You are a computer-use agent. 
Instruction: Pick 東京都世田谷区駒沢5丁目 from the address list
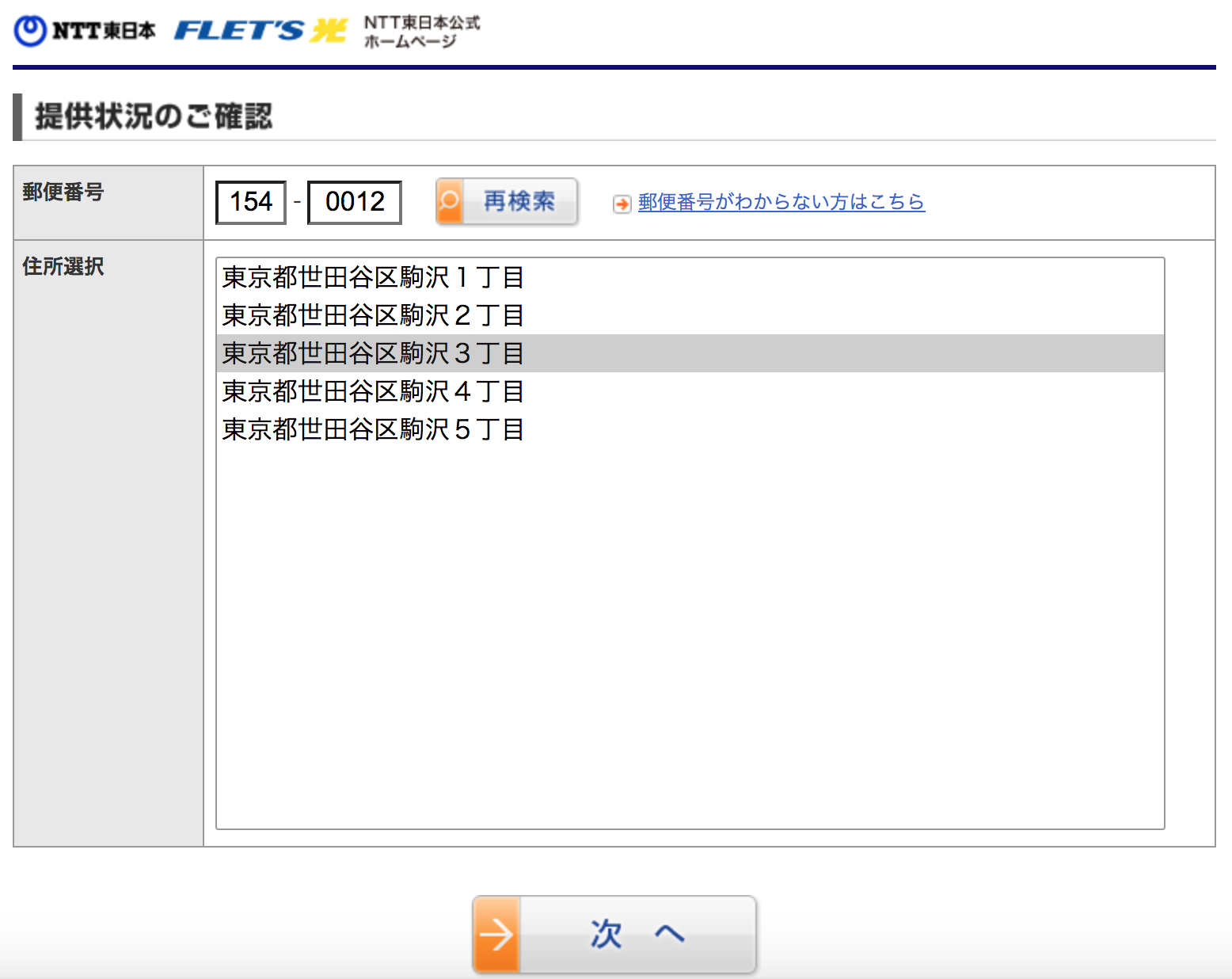(x=373, y=429)
